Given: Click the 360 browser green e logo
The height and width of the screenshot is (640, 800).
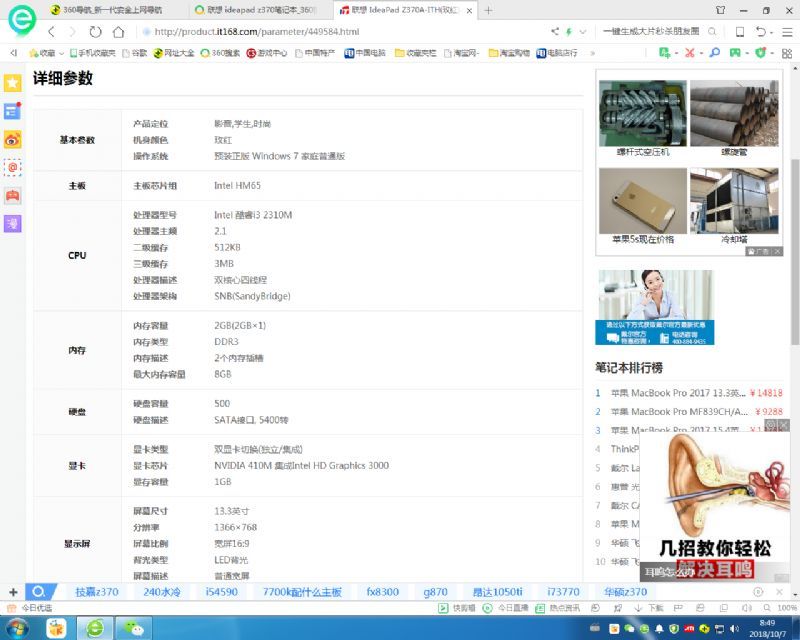Looking at the screenshot, I should coord(22,19).
